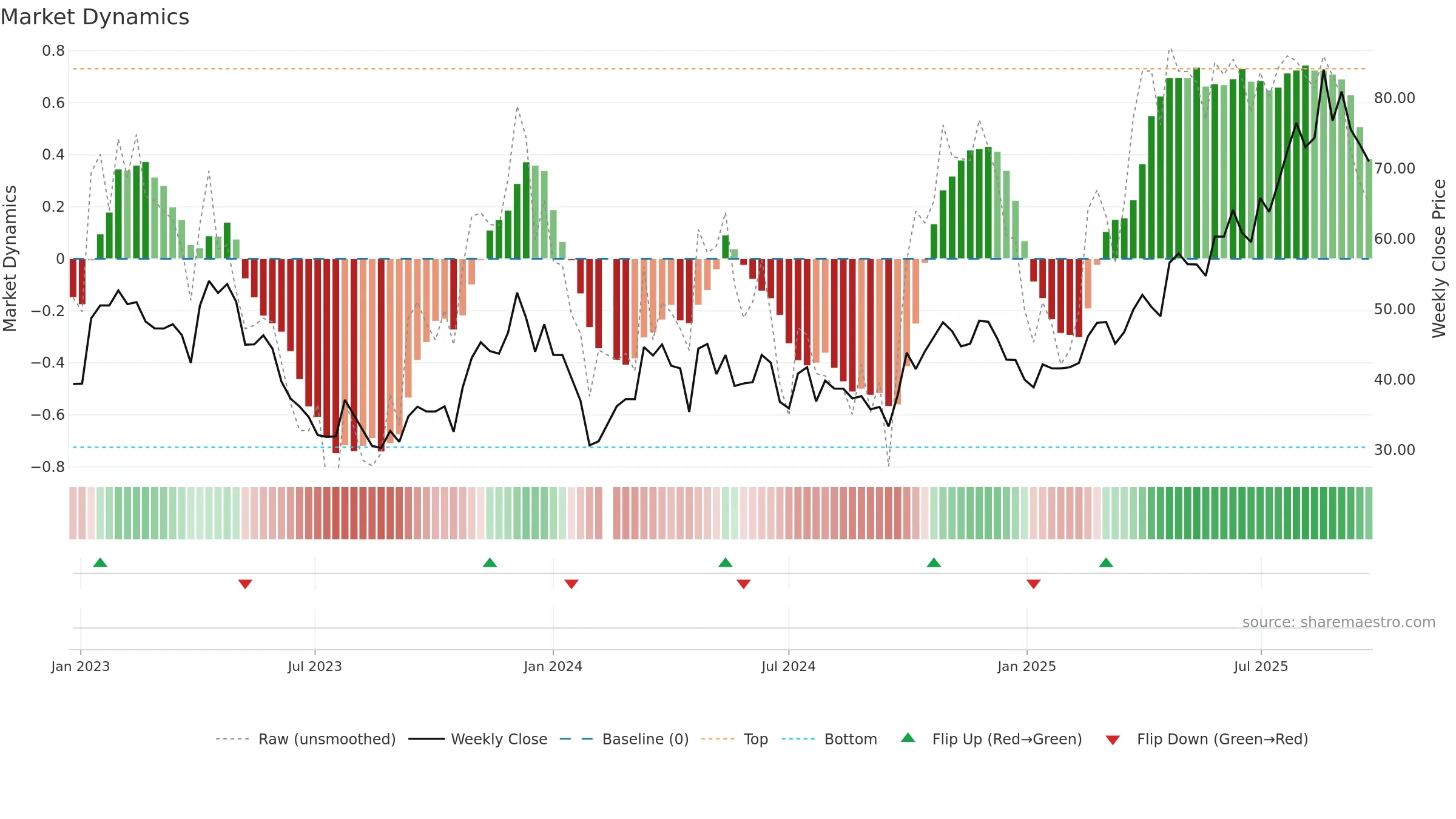Image resolution: width=1456 pixels, height=819 pixels.
Task: Toggle the Bottom legend entry
Action: (829, 739)
